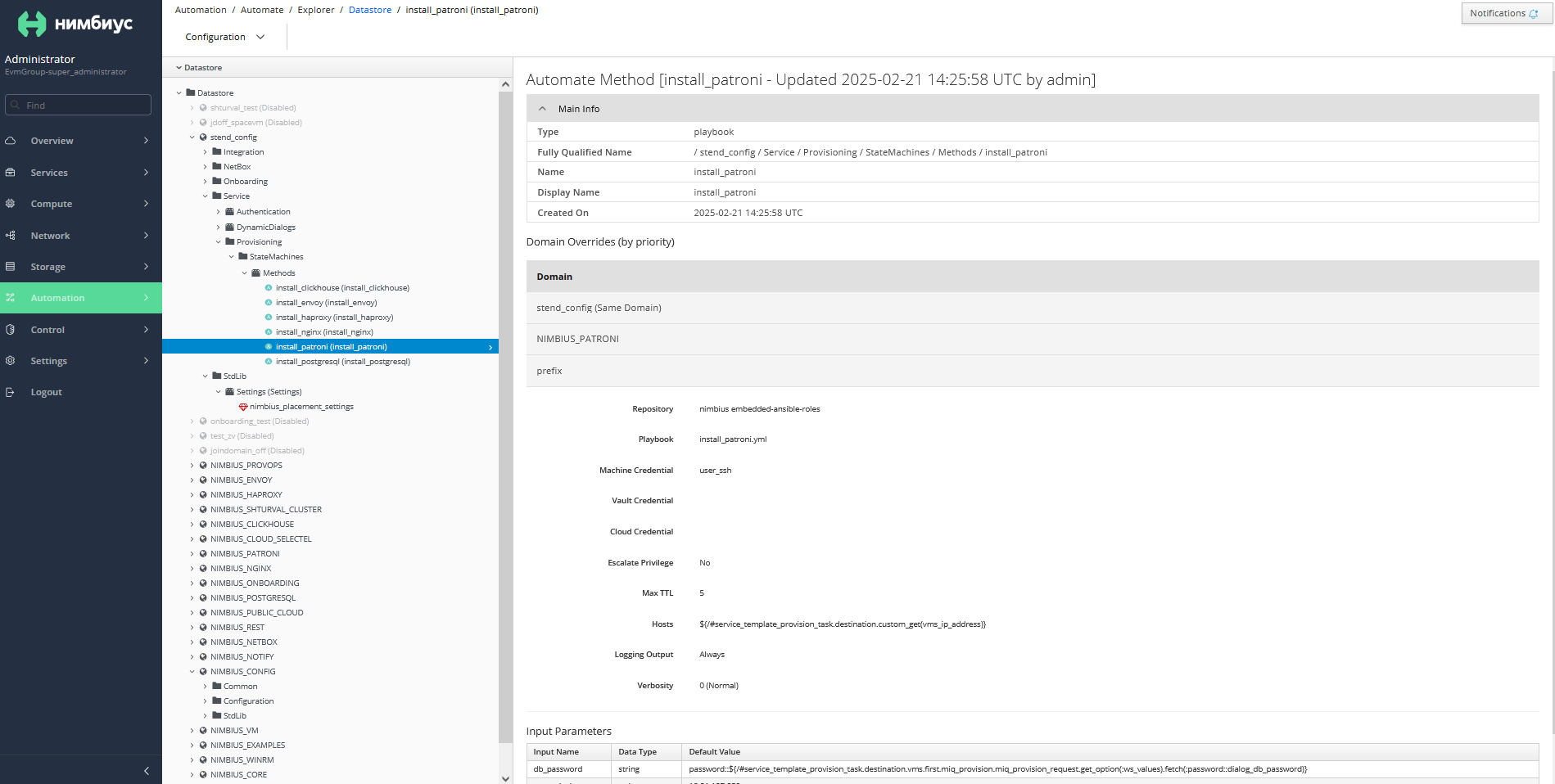Select install_postgresql method in tree
The image size is (1555, 784).
(343, 361)
